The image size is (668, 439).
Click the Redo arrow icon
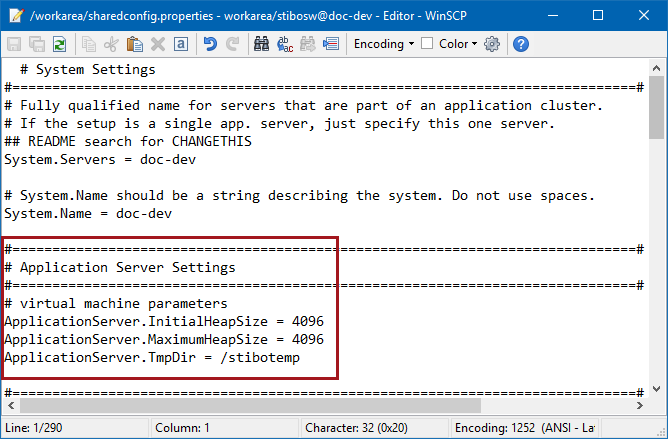point(233,44)
